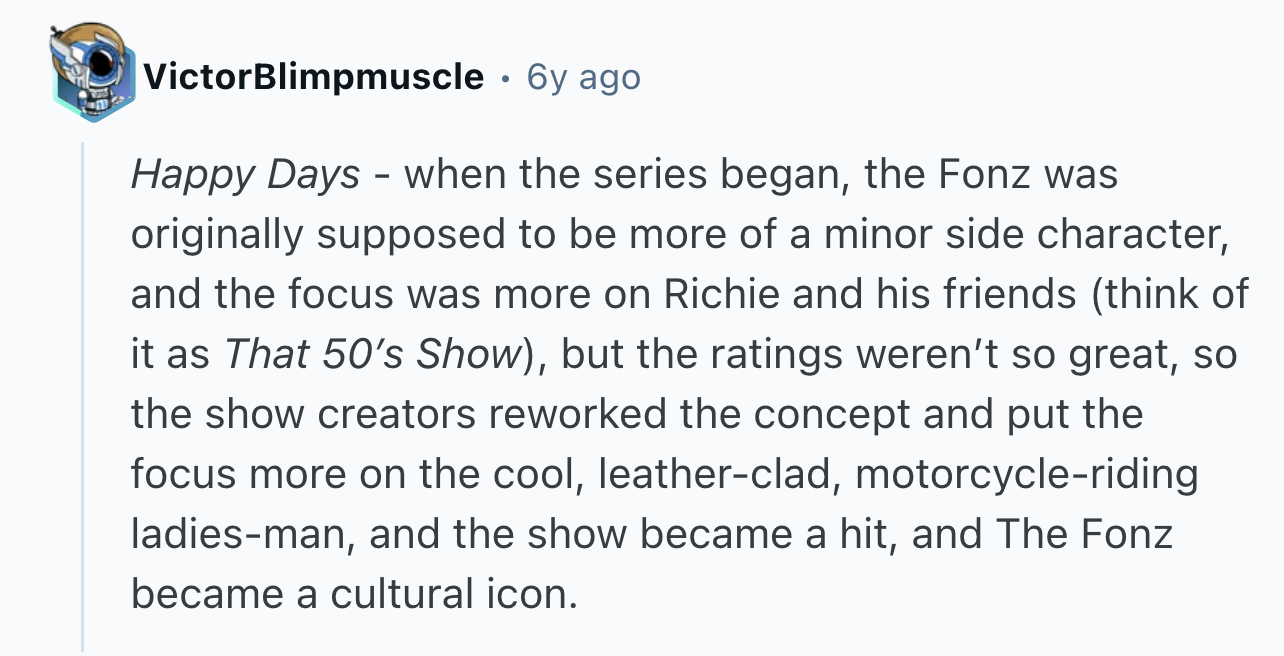Open the '6y ago' comment timestamp
Viewport: 1284px width, 656px height.
584,76
